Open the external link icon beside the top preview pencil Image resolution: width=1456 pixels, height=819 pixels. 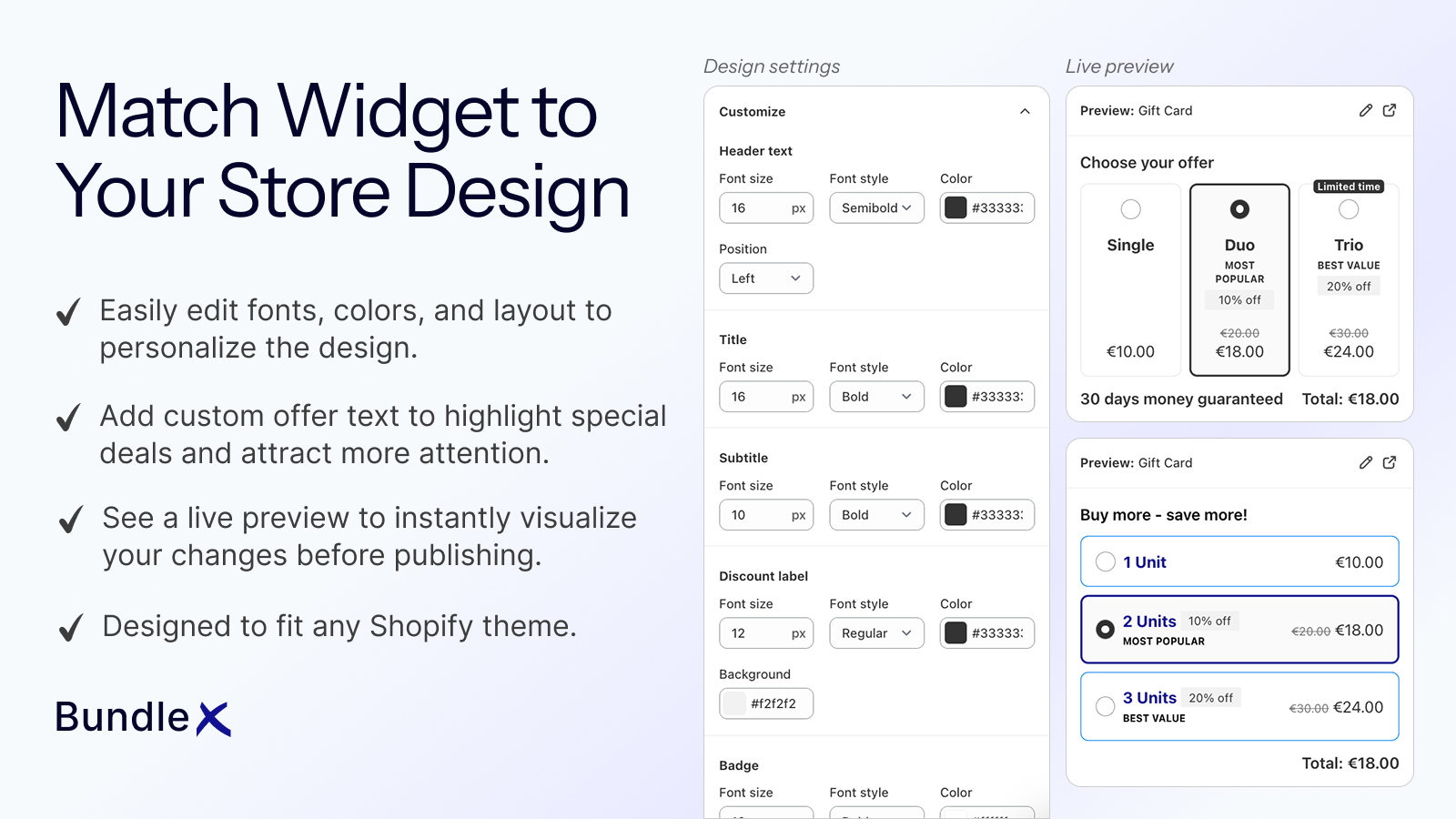pos(1389,110)
